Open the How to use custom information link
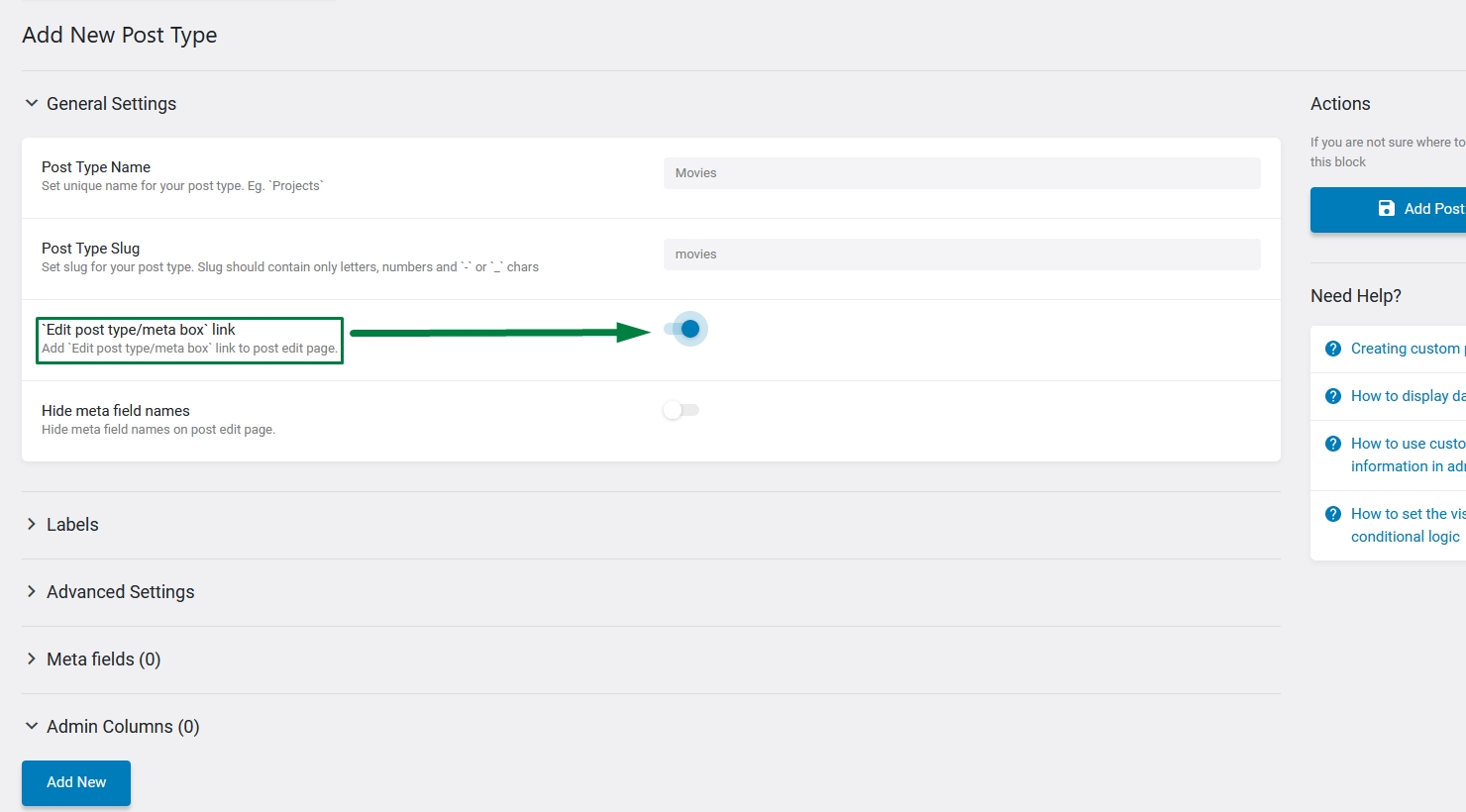 (1408, 455)
